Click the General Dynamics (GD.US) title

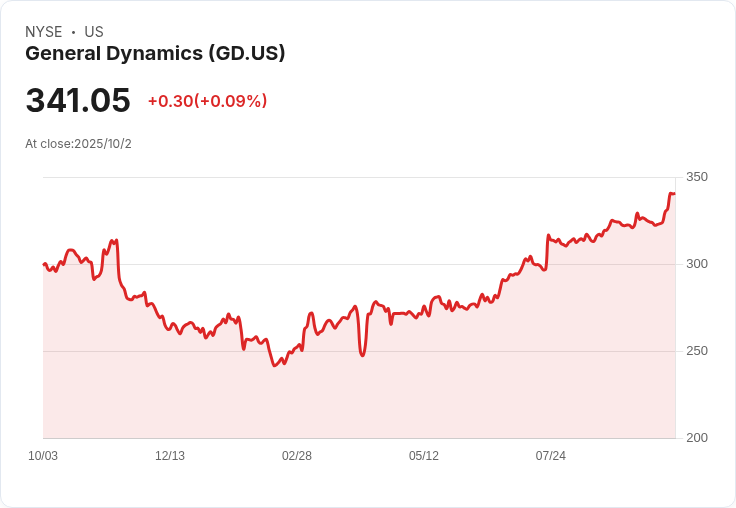[155, 53]
